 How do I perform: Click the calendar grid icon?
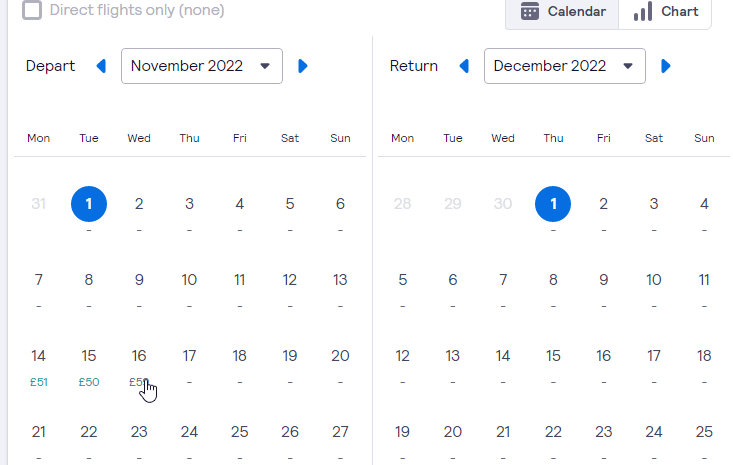(530, 12)
